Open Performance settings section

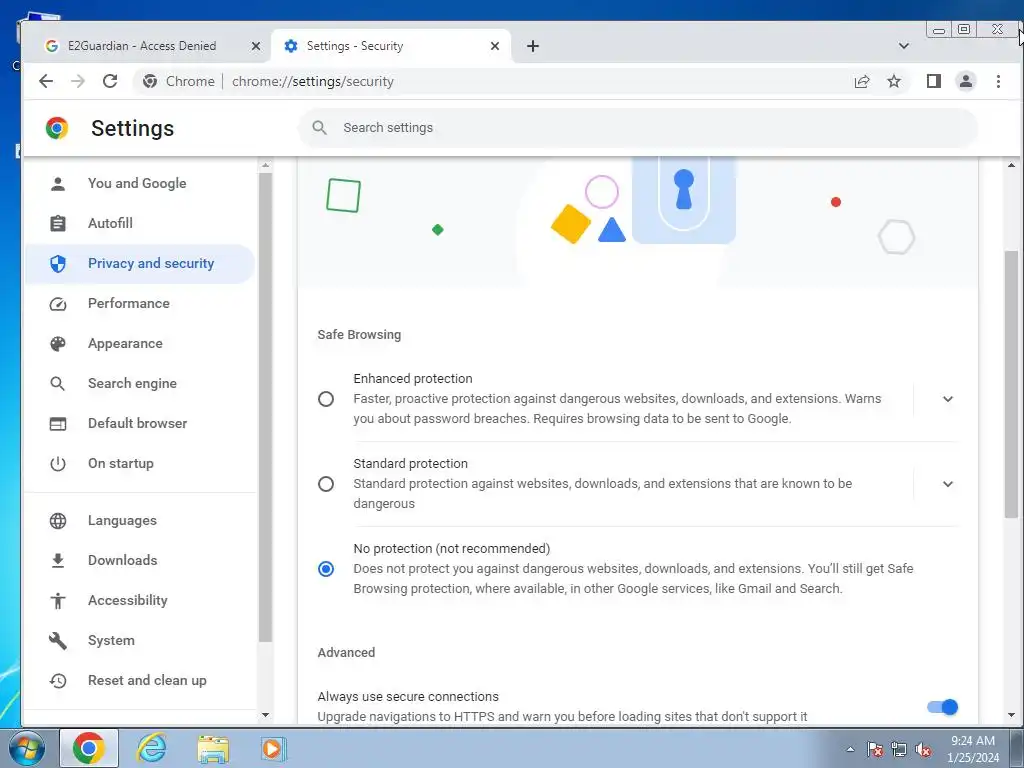[139, 304]
